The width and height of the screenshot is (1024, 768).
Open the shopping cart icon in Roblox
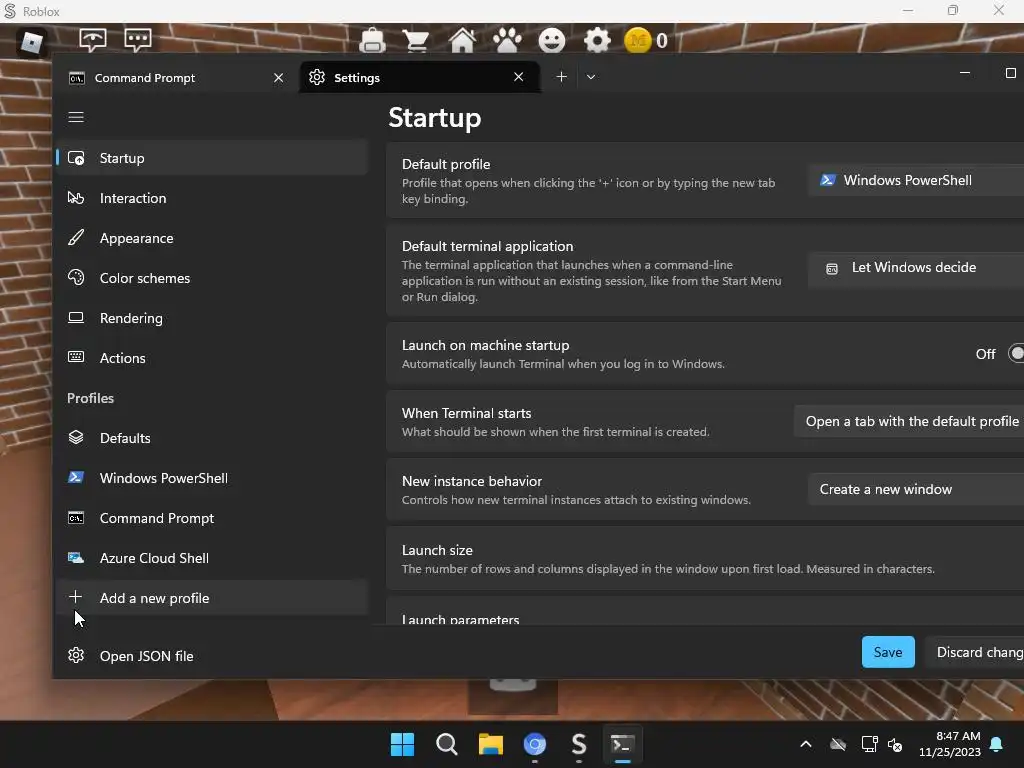(415, 40)
